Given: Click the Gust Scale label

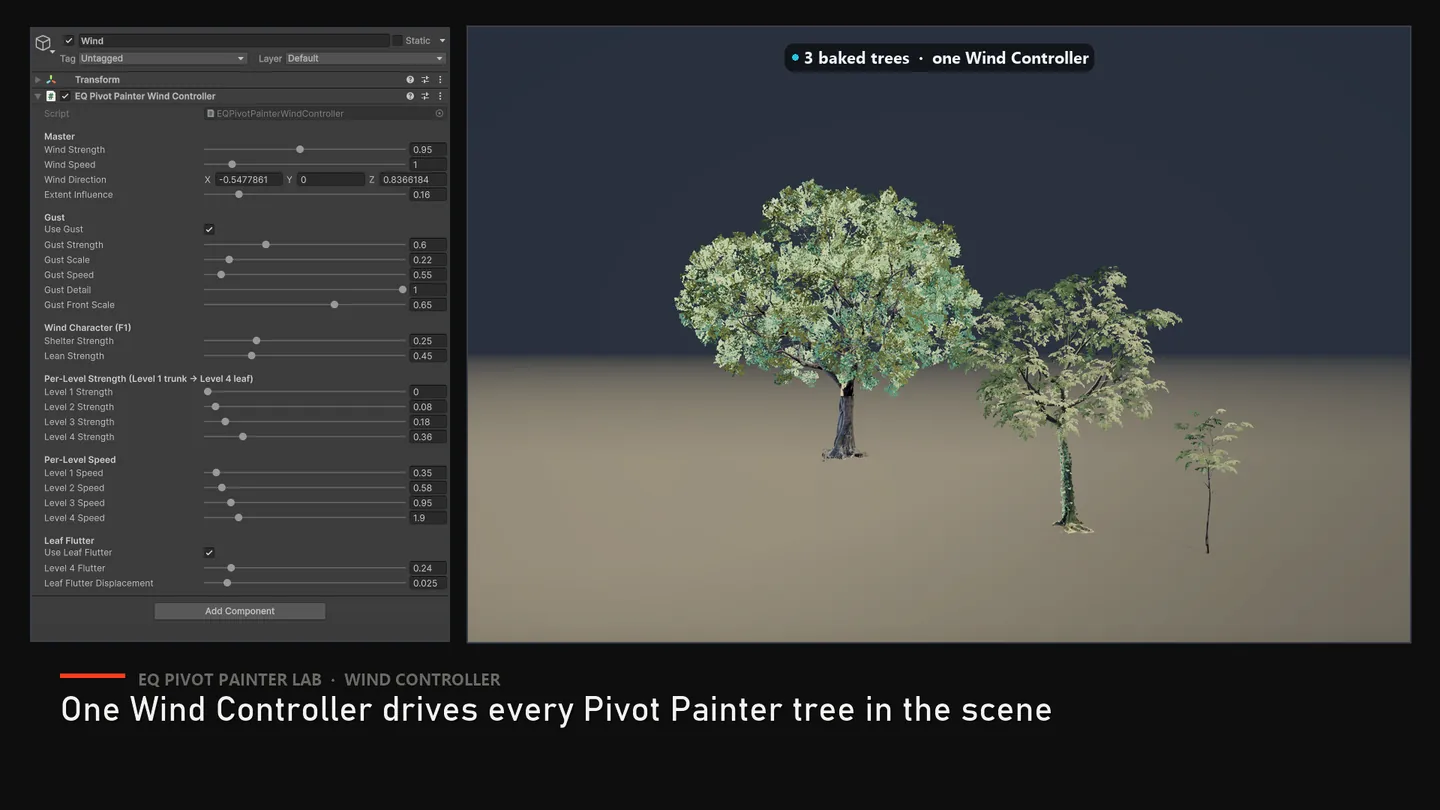Looking at the screenshot, I should click(x=67, y=260).
